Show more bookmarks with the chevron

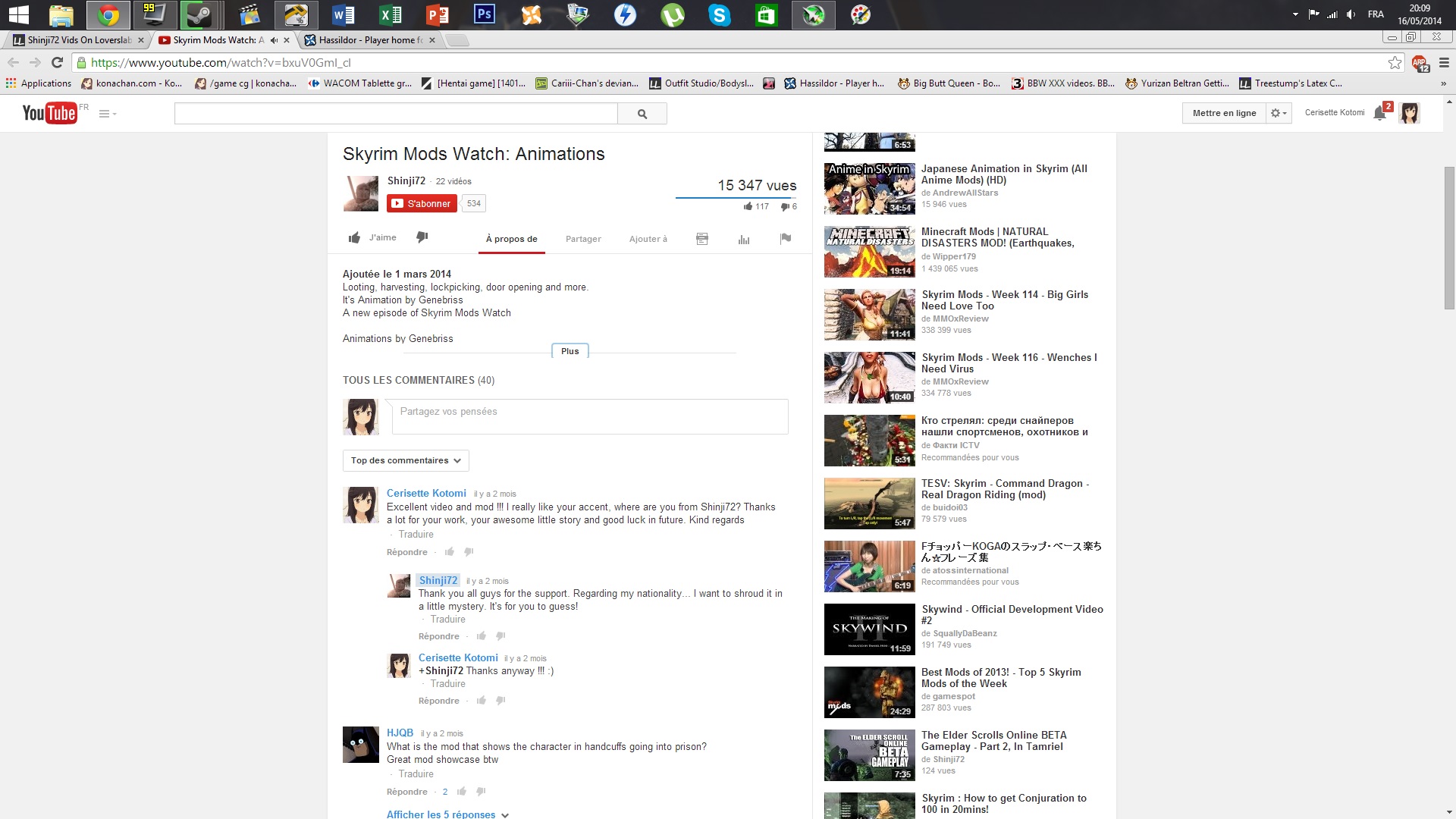pos(1443,83)
